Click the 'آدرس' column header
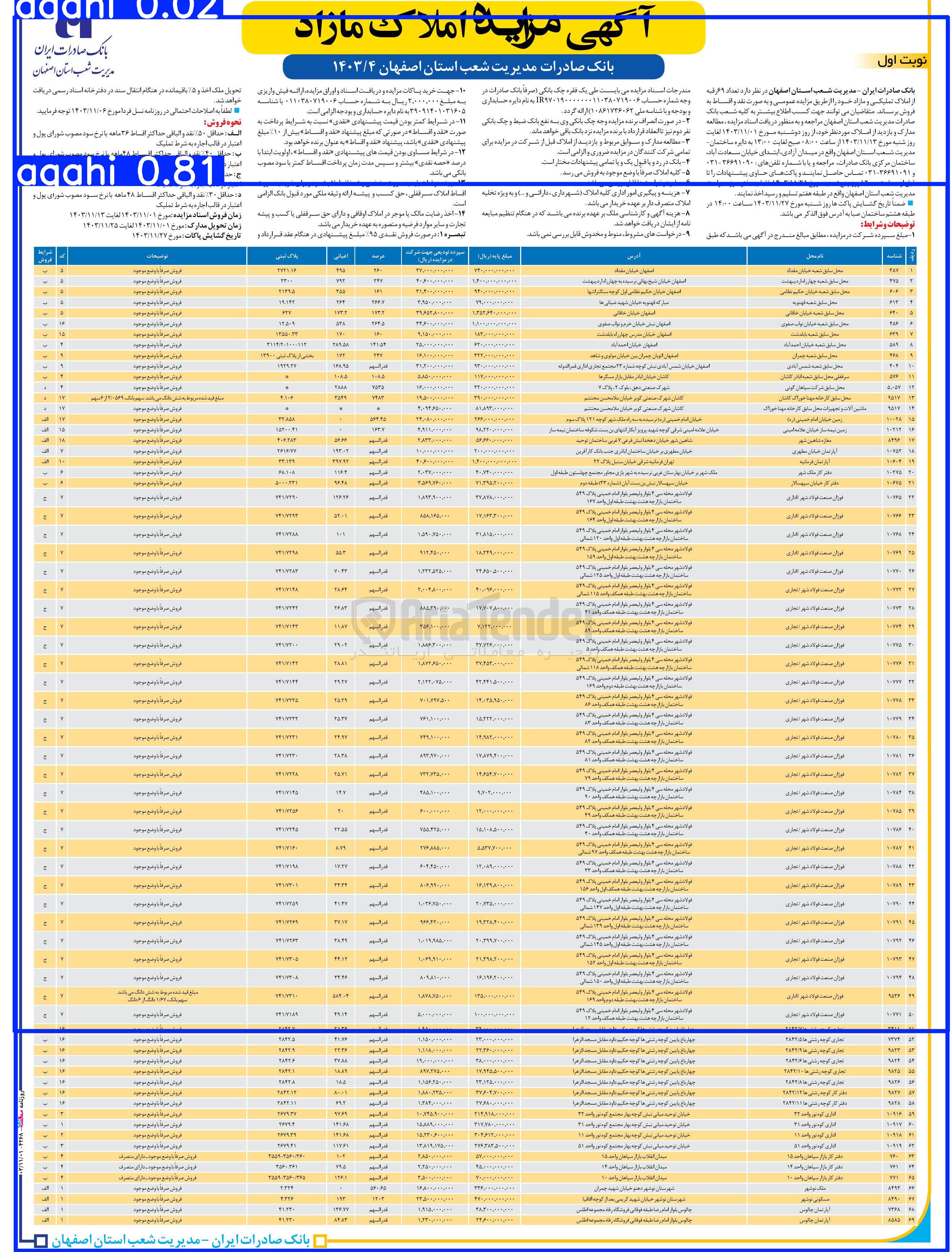Image resolution: width=952 pixels, height=1252 pixels. (634, 255)
